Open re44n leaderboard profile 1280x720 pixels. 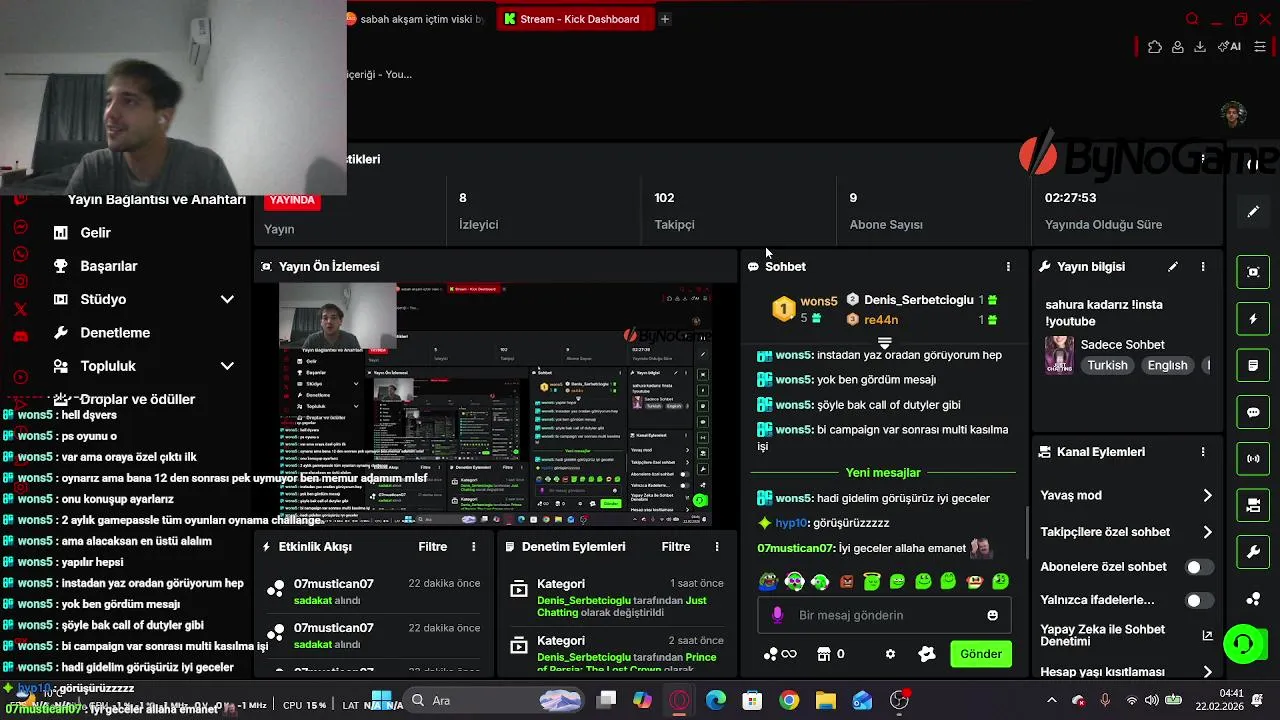click(880, 320)
